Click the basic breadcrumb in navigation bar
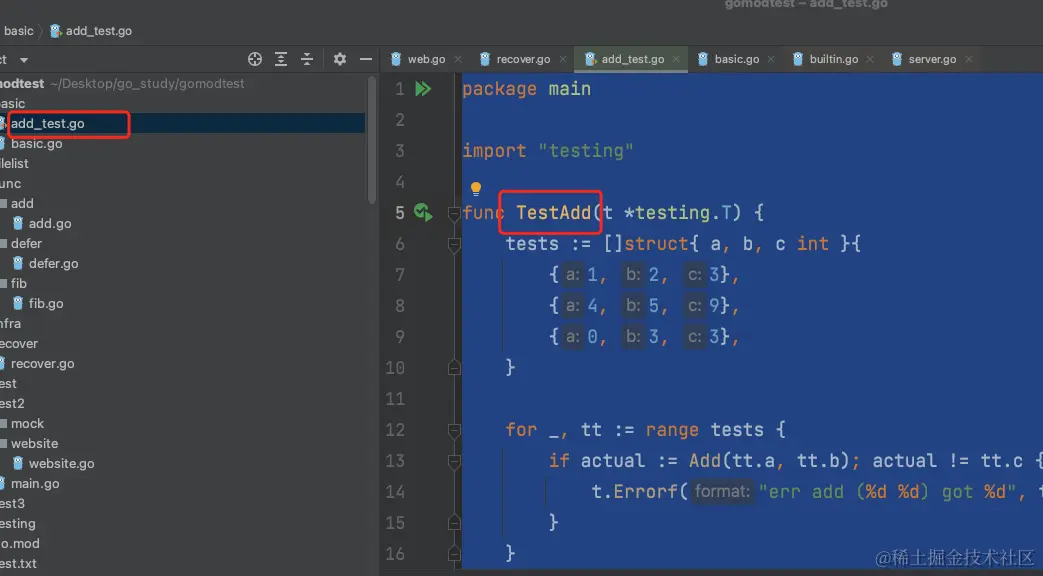 pos(18,31)
